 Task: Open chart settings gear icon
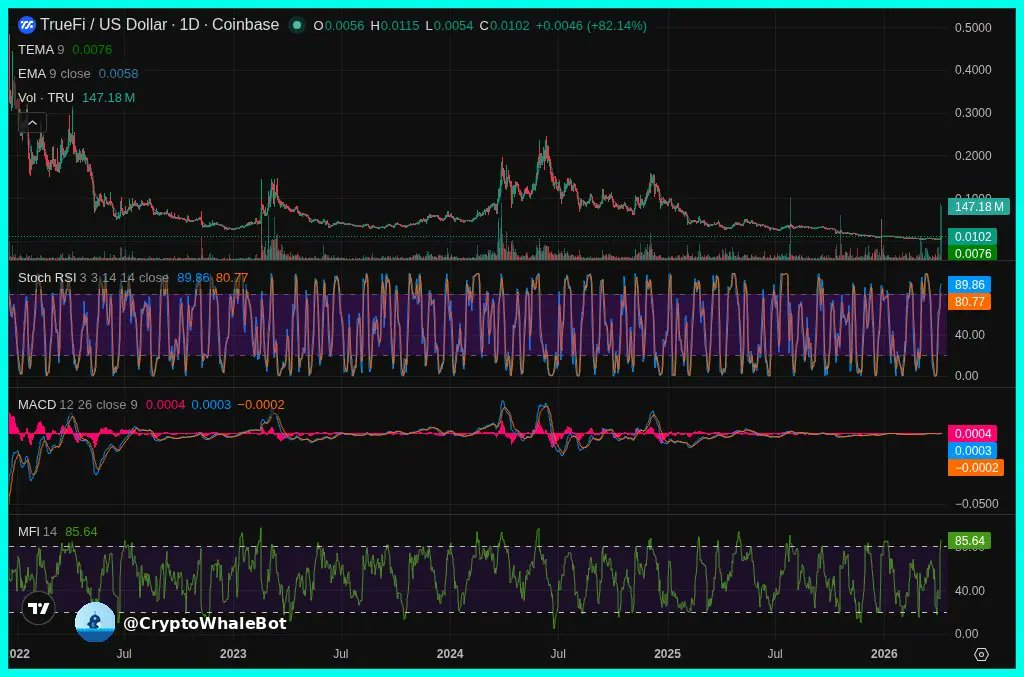981,654
